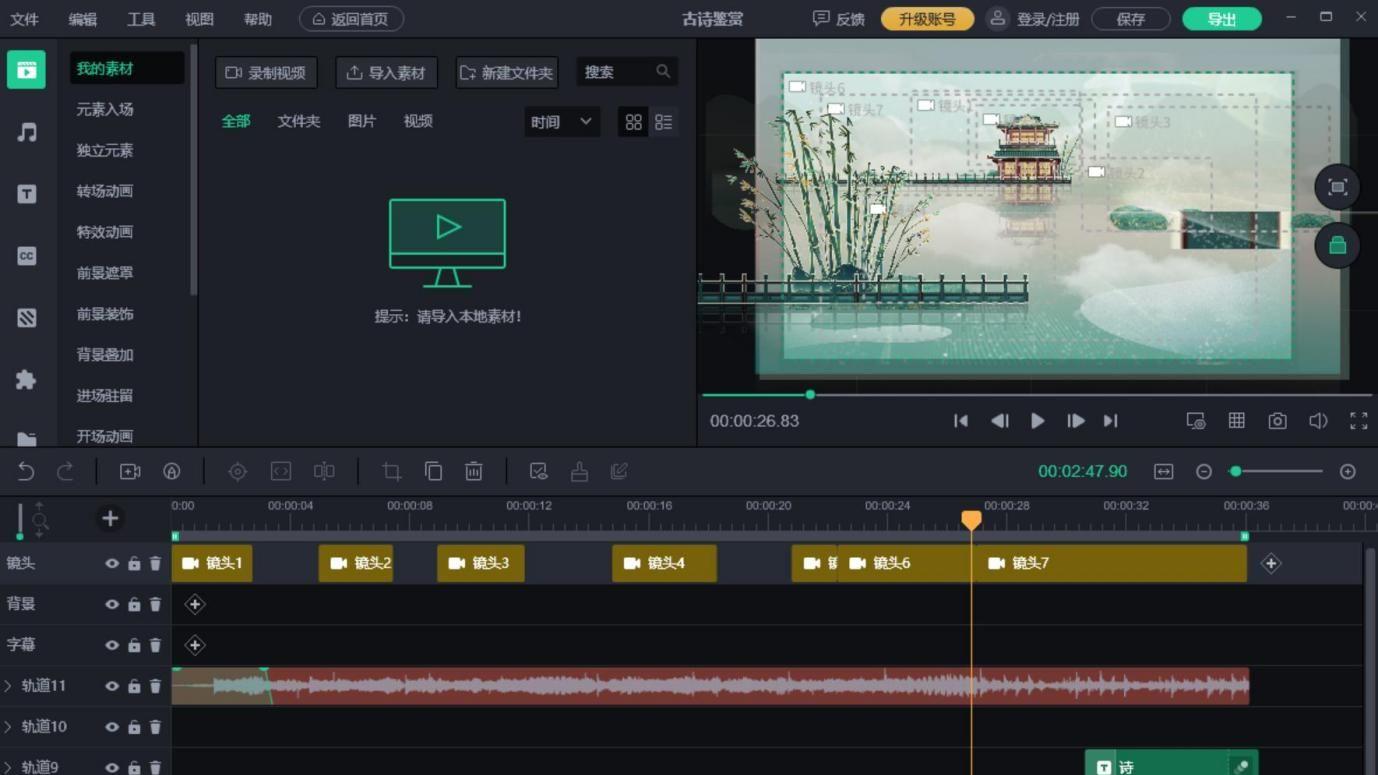Undo the last action

(25, 471)
